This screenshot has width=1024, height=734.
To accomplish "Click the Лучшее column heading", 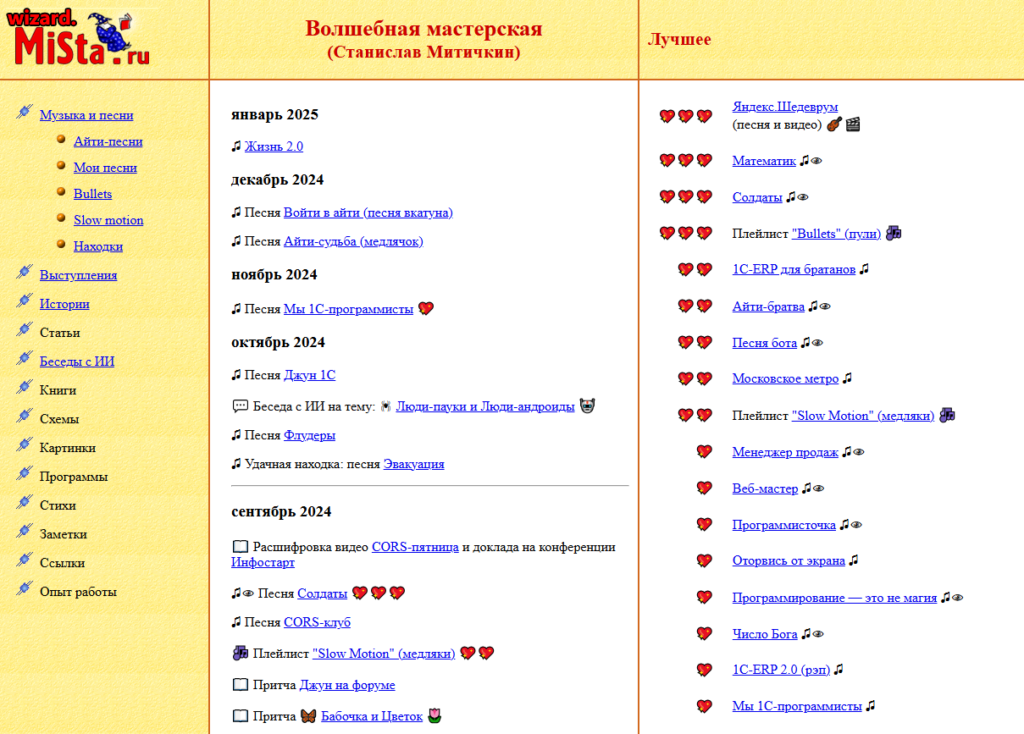I will click(679, 39).
